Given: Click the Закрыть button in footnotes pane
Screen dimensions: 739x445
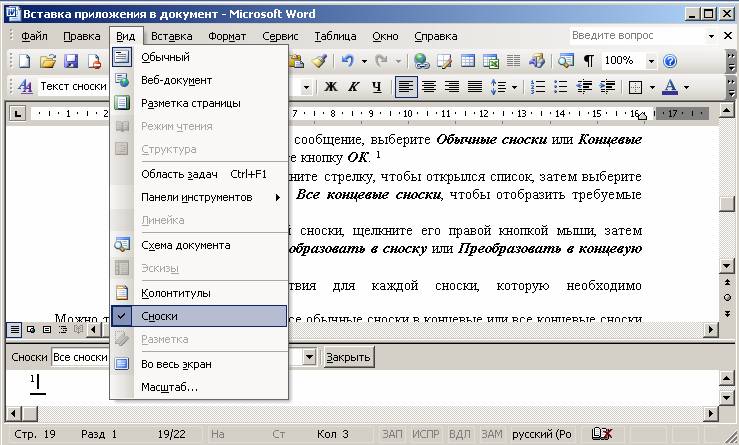Looking at the screenshot, I should [348, 357].
